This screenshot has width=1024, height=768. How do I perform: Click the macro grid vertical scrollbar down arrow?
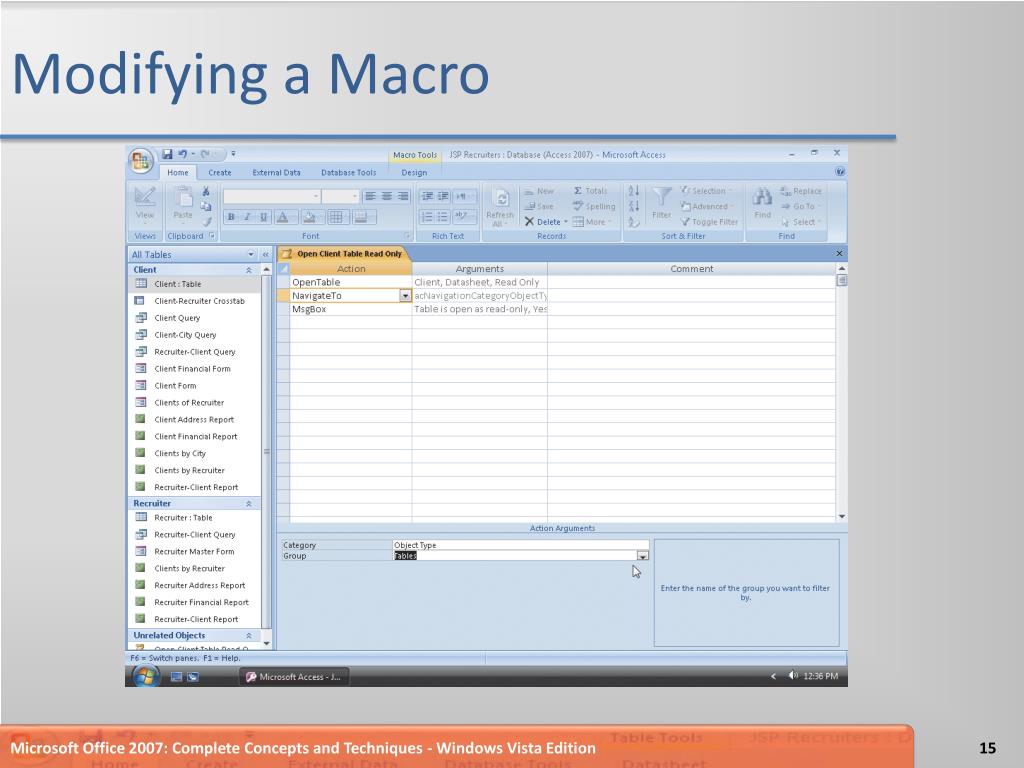842,517
